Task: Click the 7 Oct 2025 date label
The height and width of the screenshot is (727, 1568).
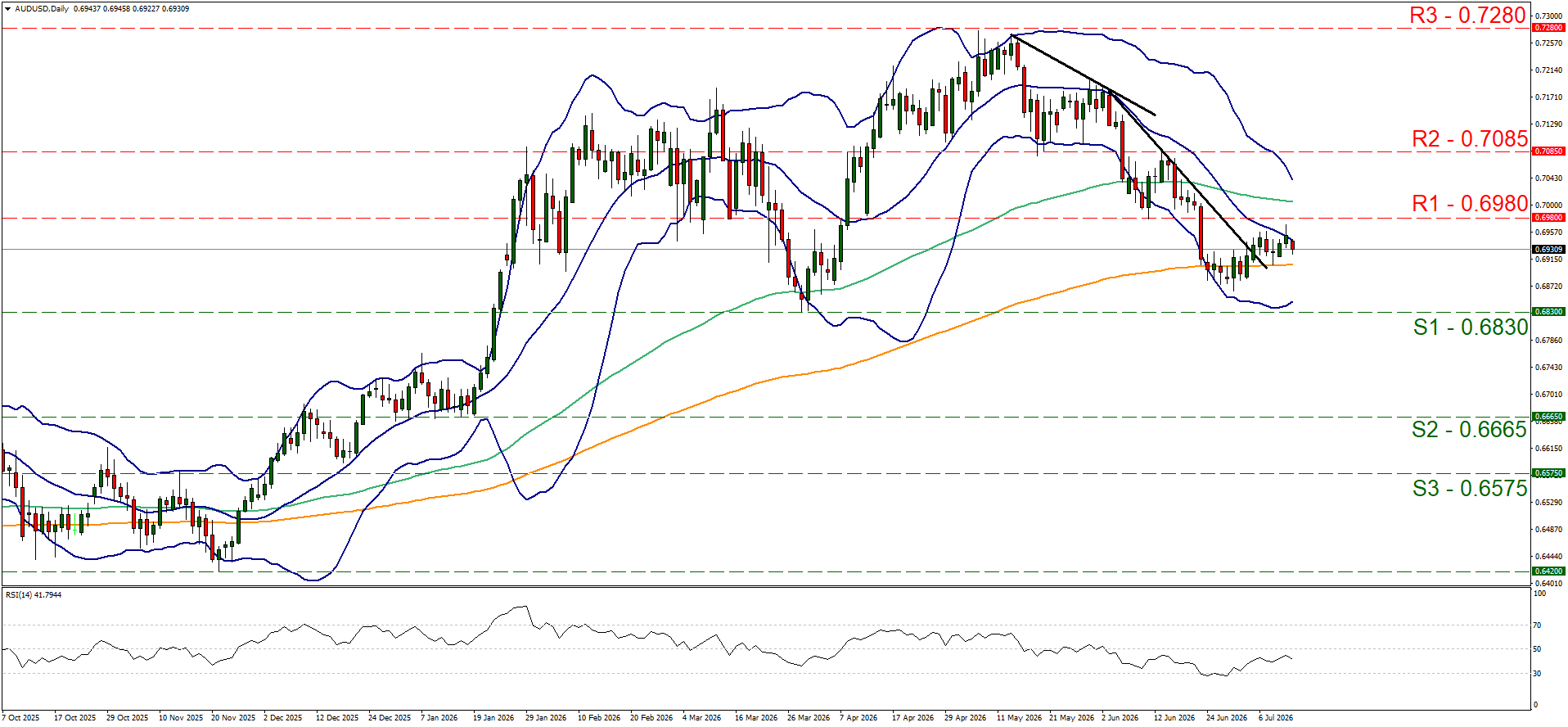Action: click(20, 718)
